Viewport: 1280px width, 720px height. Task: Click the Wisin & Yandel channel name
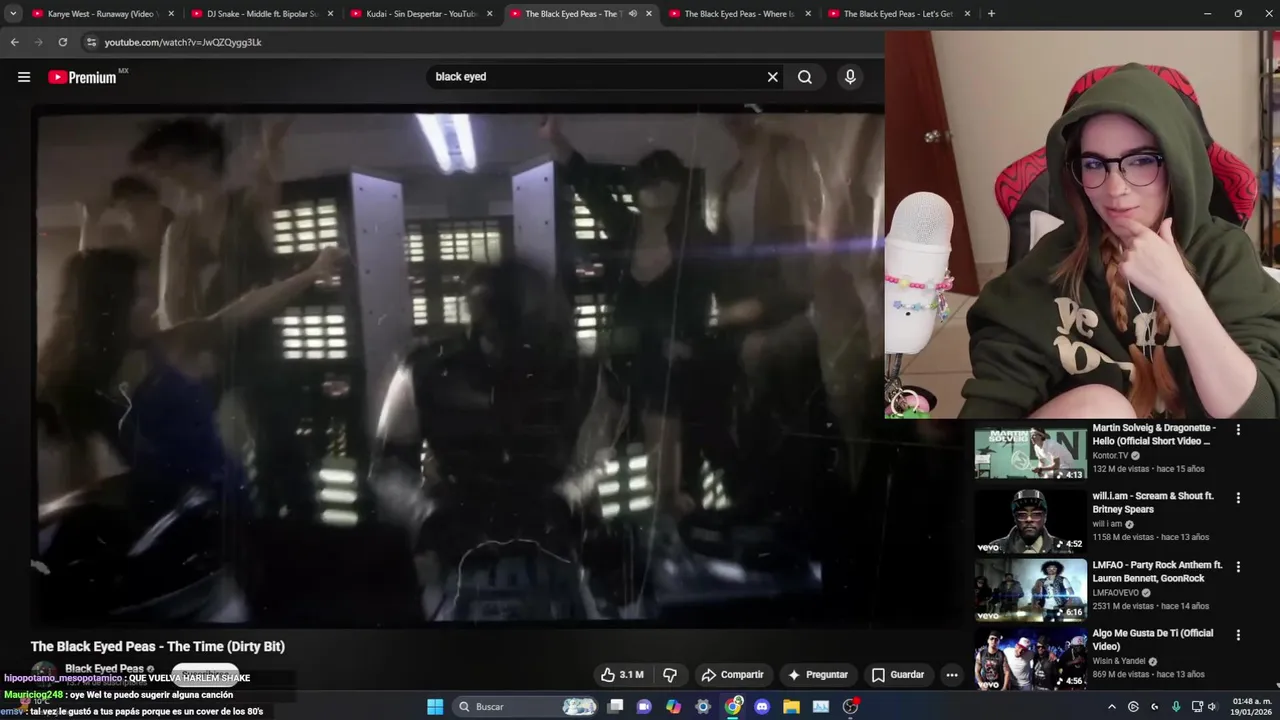[x=1118, y=661]
